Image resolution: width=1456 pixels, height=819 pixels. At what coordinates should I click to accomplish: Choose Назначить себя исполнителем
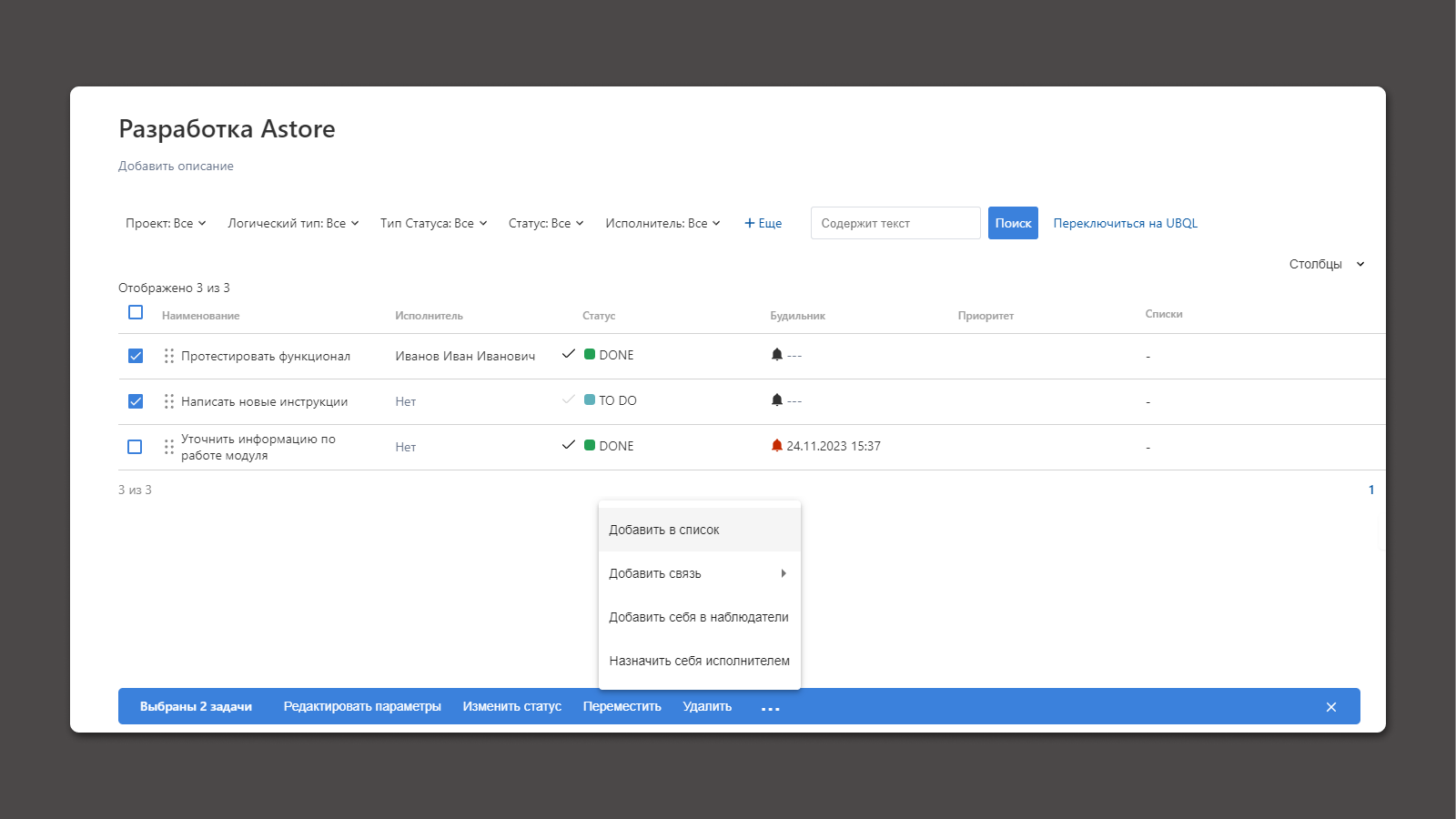[700, 661]
